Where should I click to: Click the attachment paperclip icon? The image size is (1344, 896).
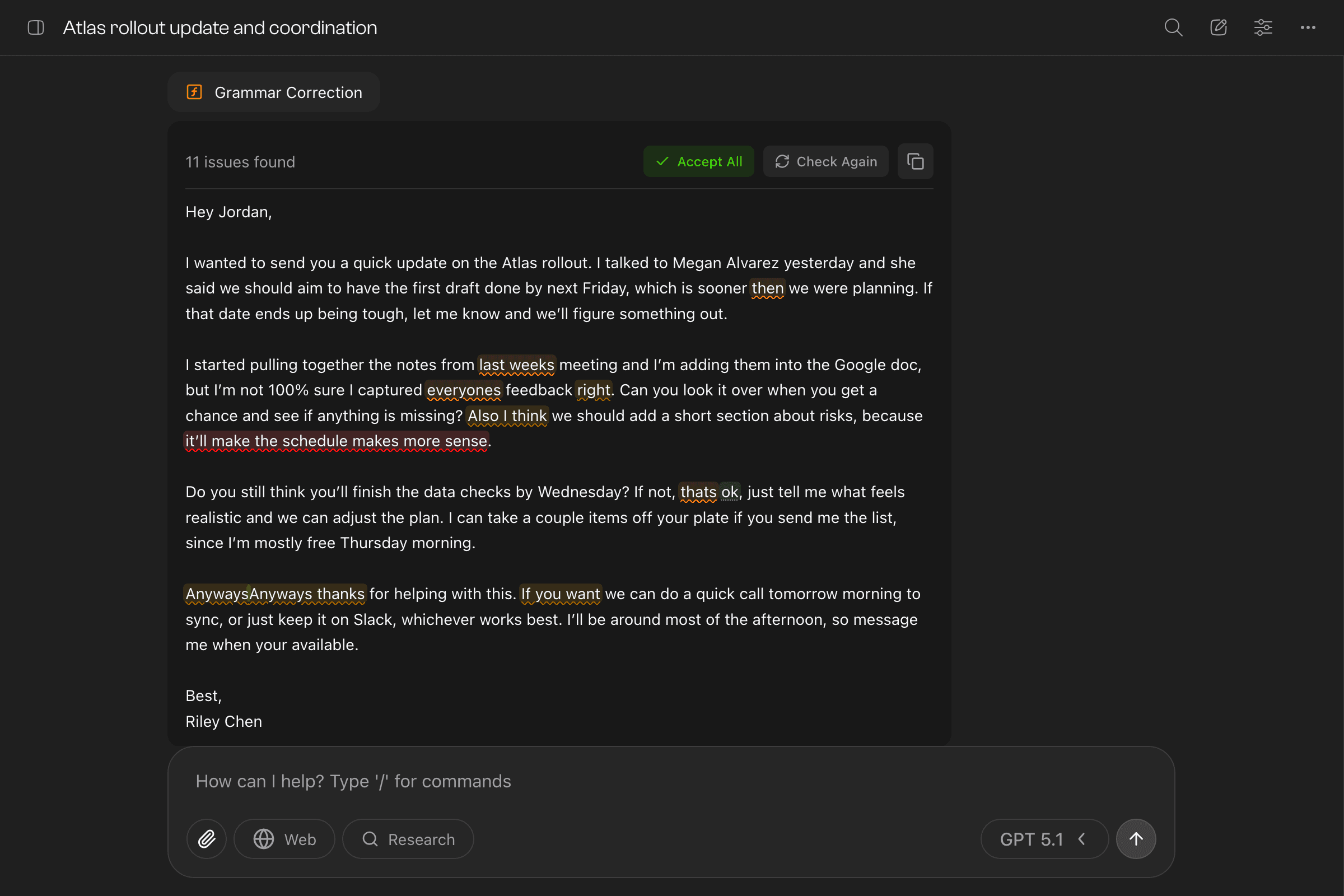pos(206,838)
